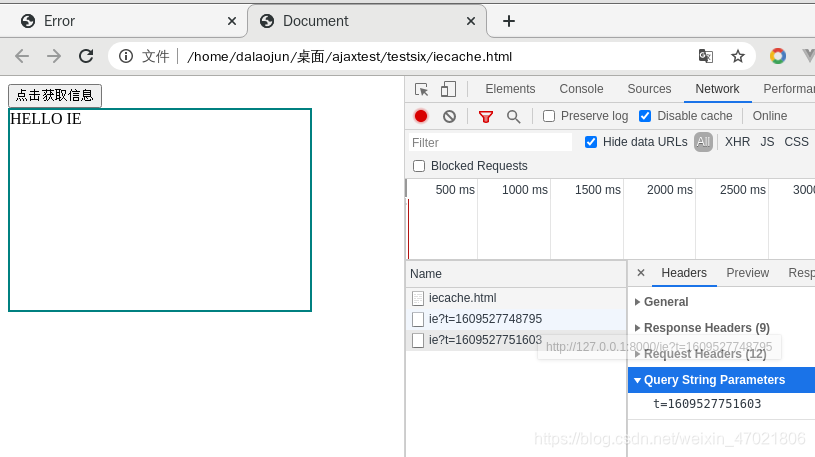Toggle the network filter funnel icon
The width and height of the screenshot is (815, 457).
coord(485,116)
